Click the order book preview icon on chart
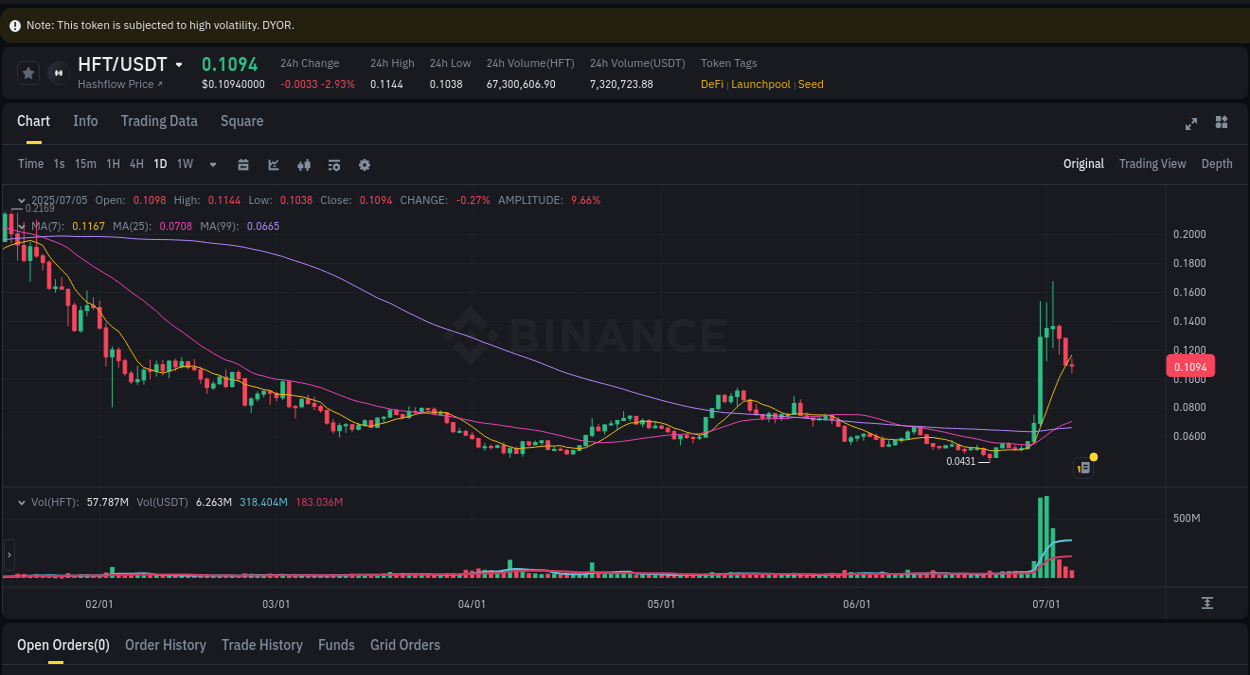This screenshot has width=1250, height=675. click(x=1083, y=467)
